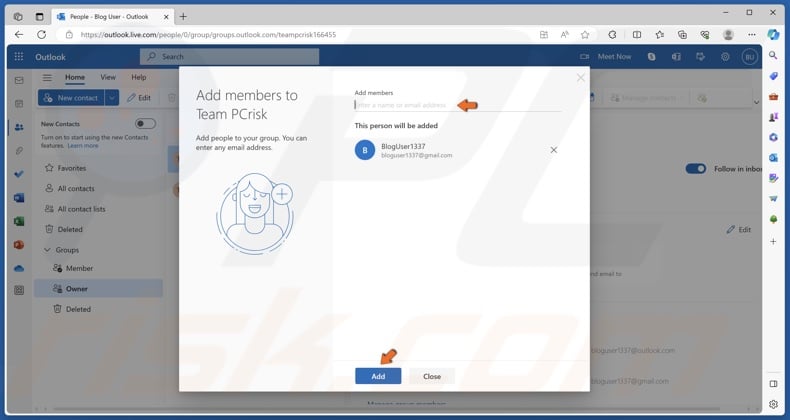Open More apps icon in left rail
This screenshot has height=420, width=790.
[19, 291]
